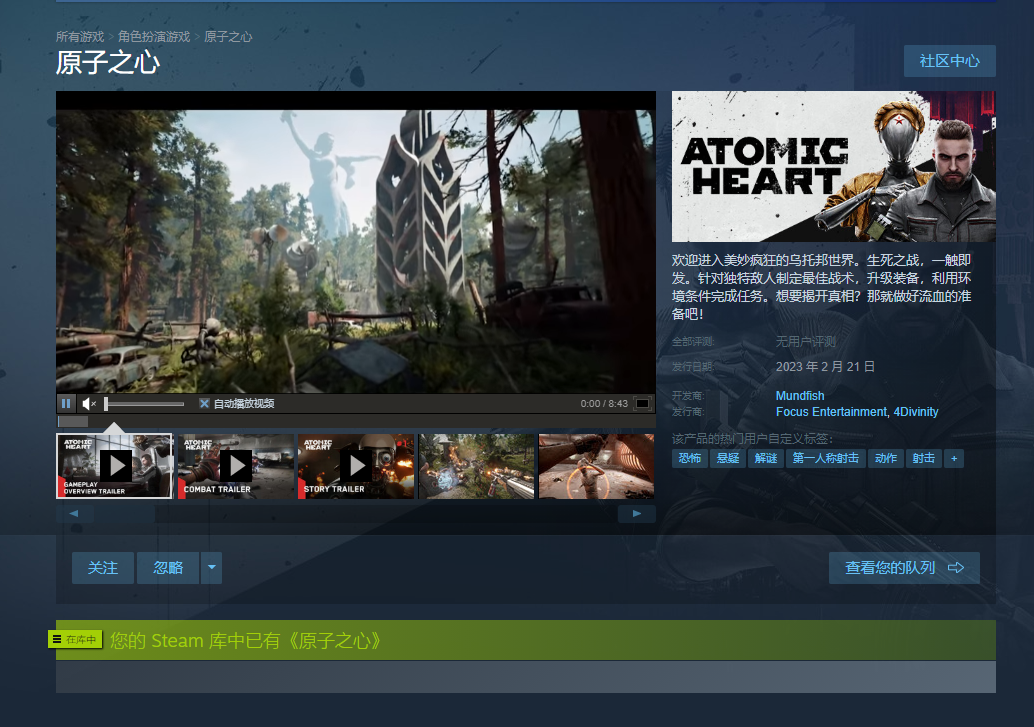This screenshot has height=727, width=1034.
Task: Play the Story Trailer thumbnail
Action: tap(355, 466)
